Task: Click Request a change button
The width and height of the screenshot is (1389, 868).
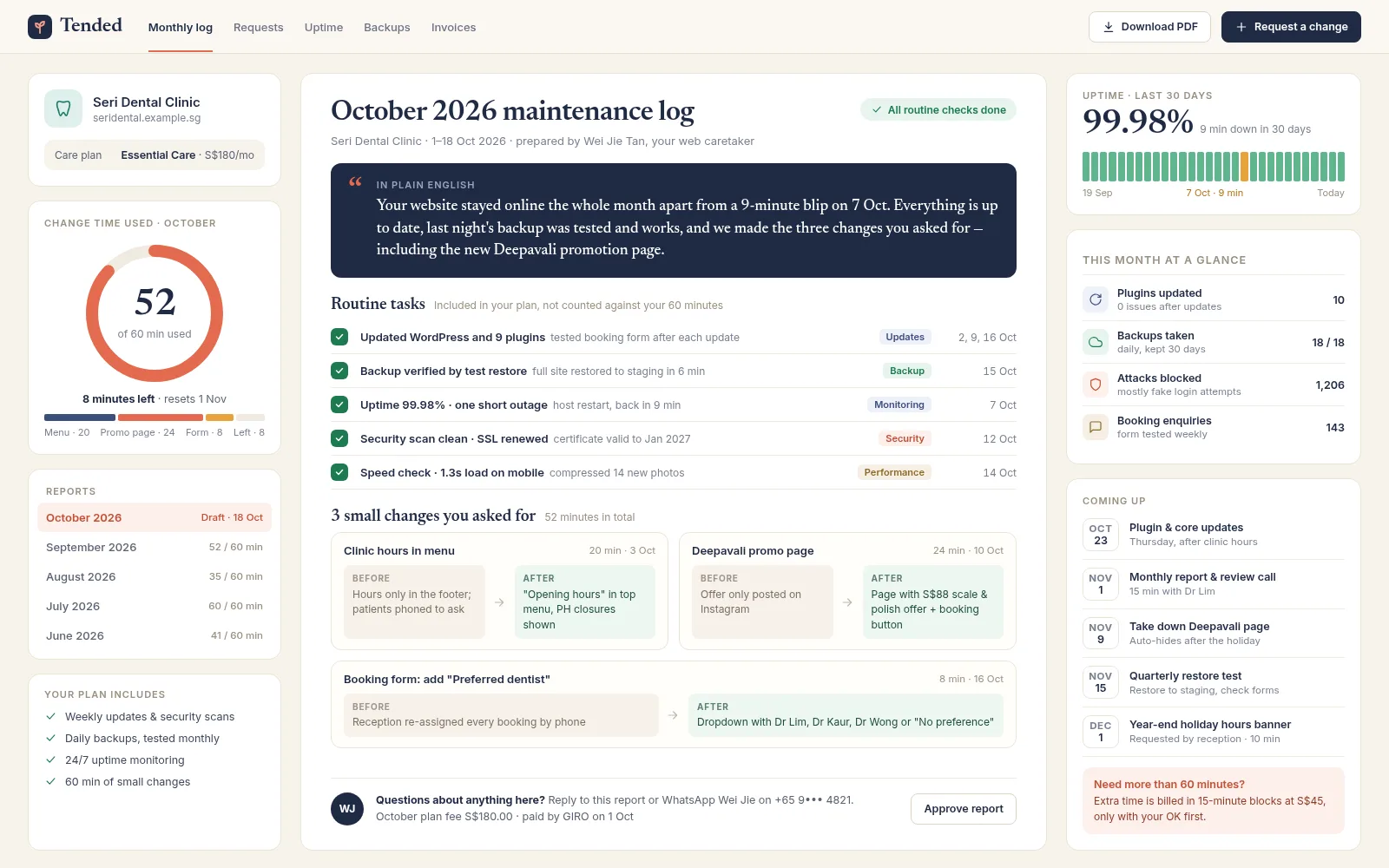Action: tap(1291, 27)
